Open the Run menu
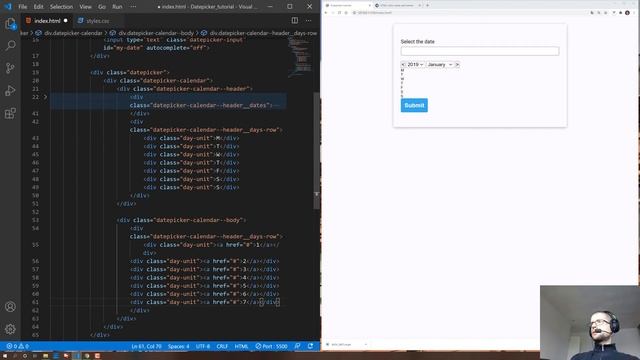Screen dimensions: 640x360 (117, 7)
